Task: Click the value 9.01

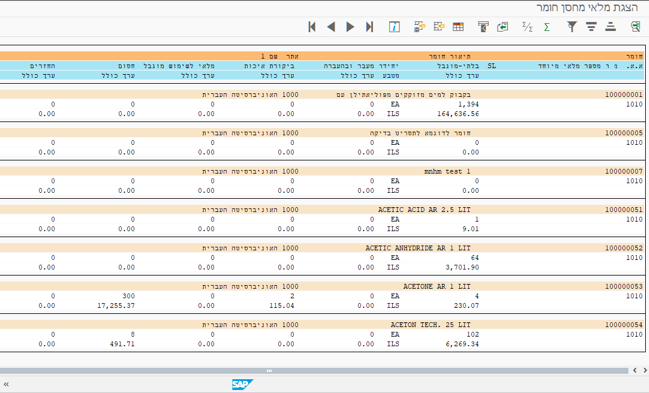Action: click(x=471, y=229)
